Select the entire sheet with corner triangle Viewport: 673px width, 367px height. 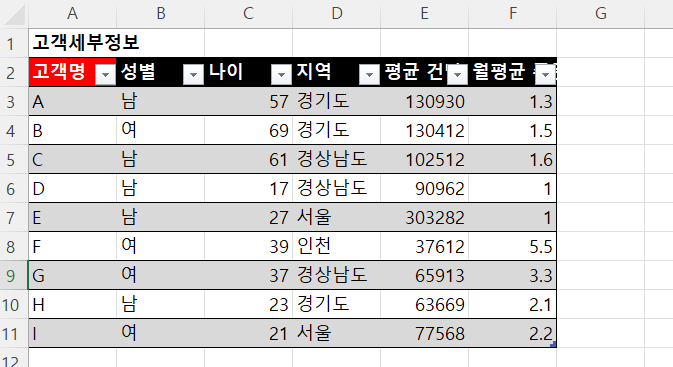coord(14,14)
